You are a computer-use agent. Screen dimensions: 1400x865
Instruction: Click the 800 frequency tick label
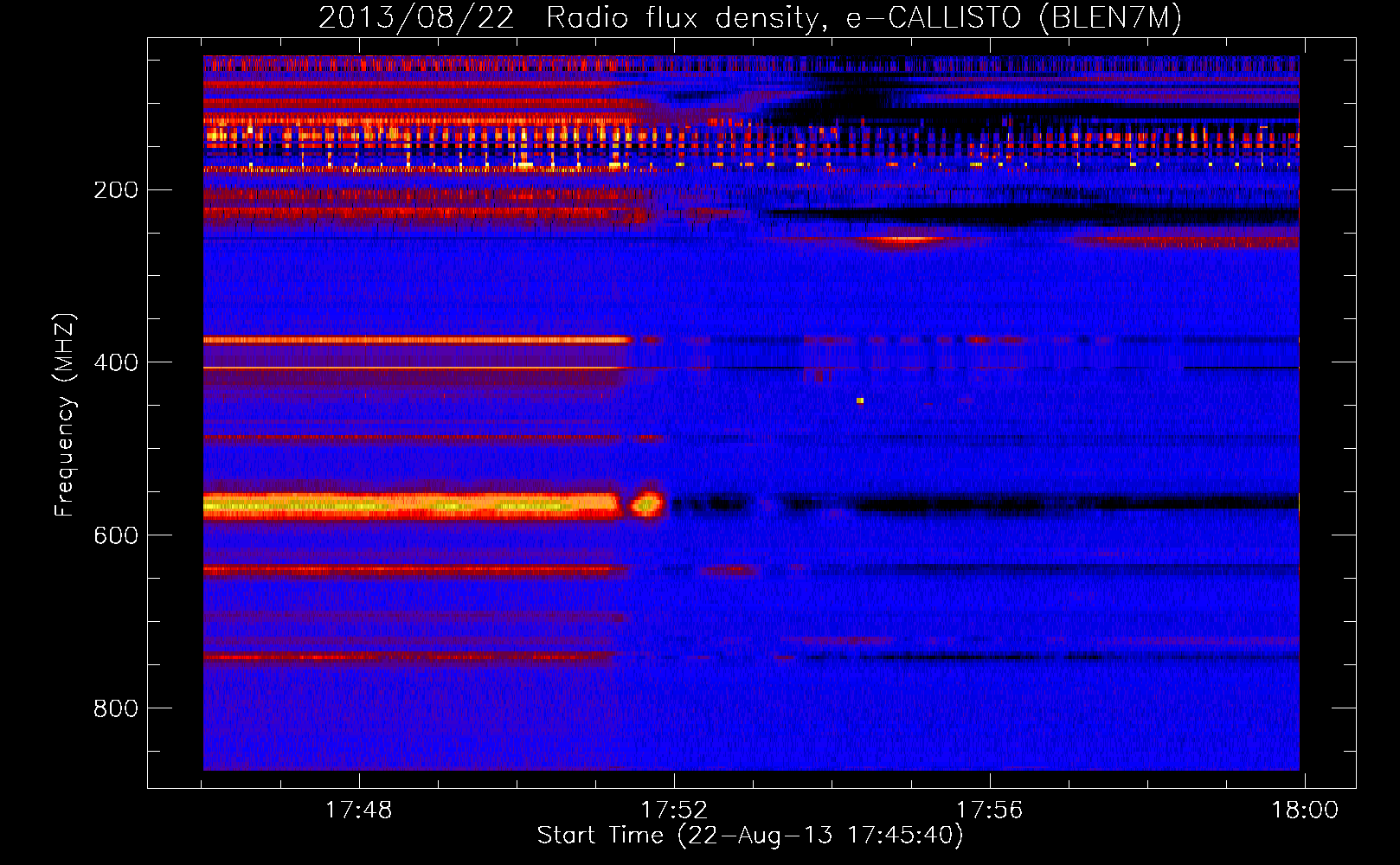coord(116,708)
